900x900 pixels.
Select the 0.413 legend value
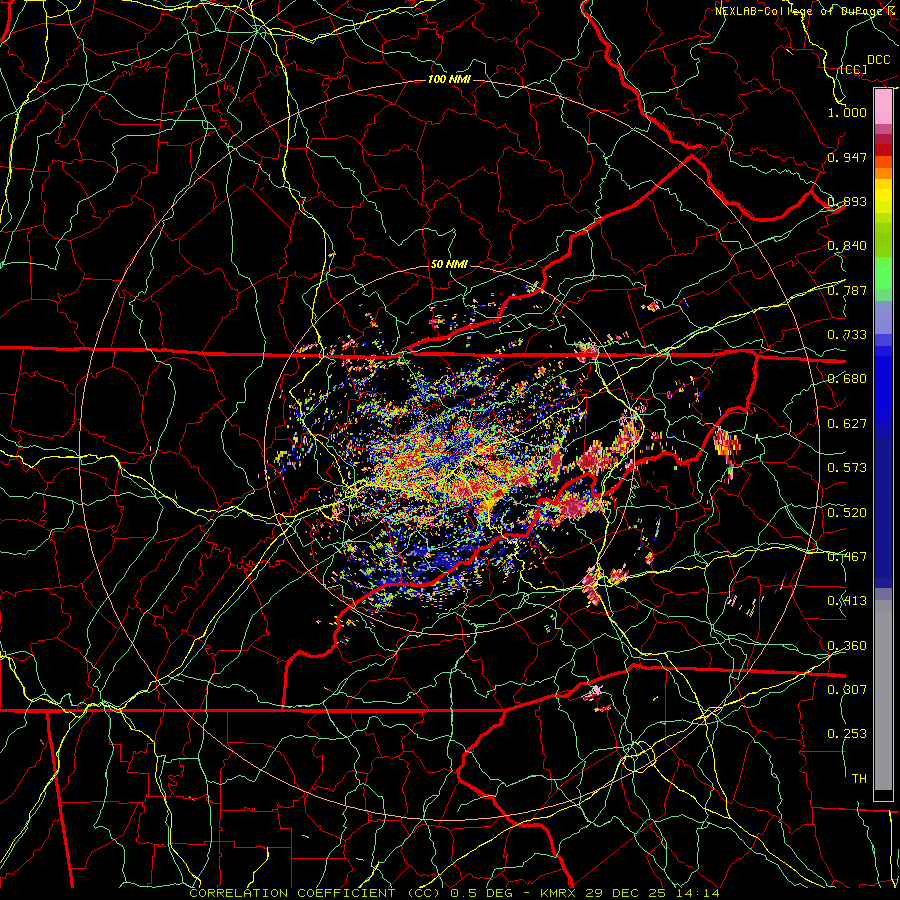point(847,601)
